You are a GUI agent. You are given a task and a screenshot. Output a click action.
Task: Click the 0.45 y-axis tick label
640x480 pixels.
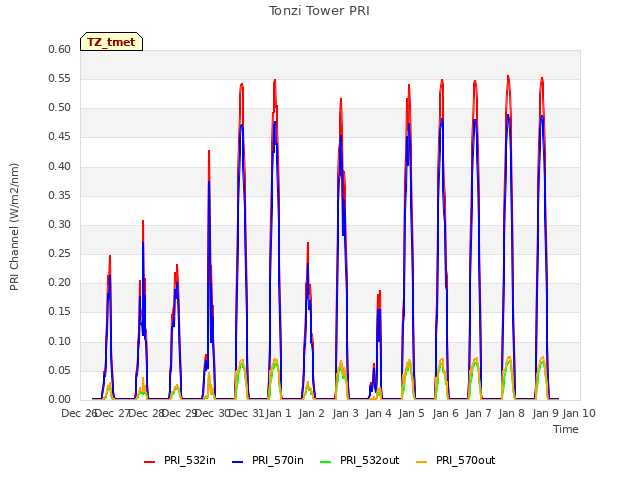coord(60,137)
